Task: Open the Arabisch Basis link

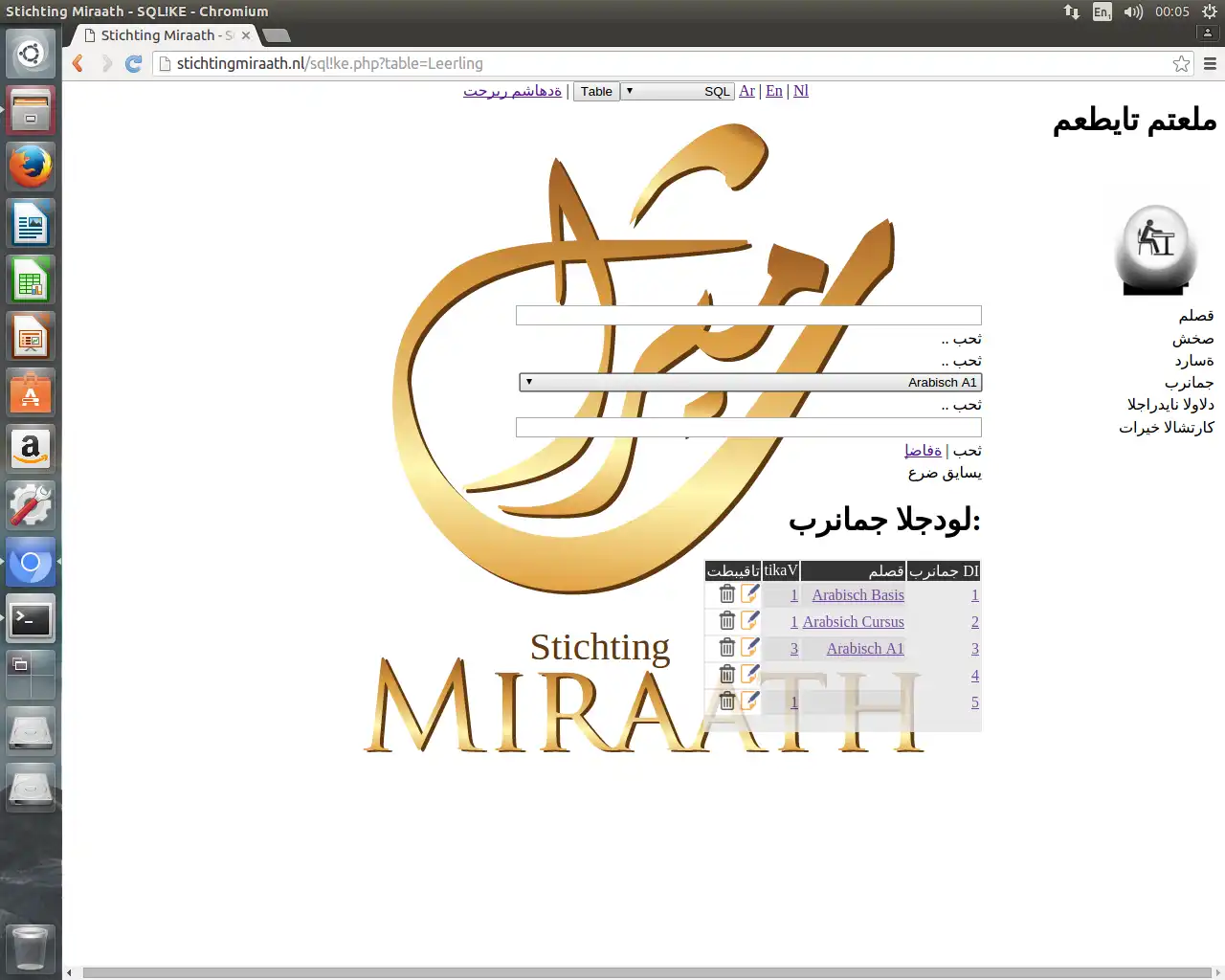Action: click(858, 595)
